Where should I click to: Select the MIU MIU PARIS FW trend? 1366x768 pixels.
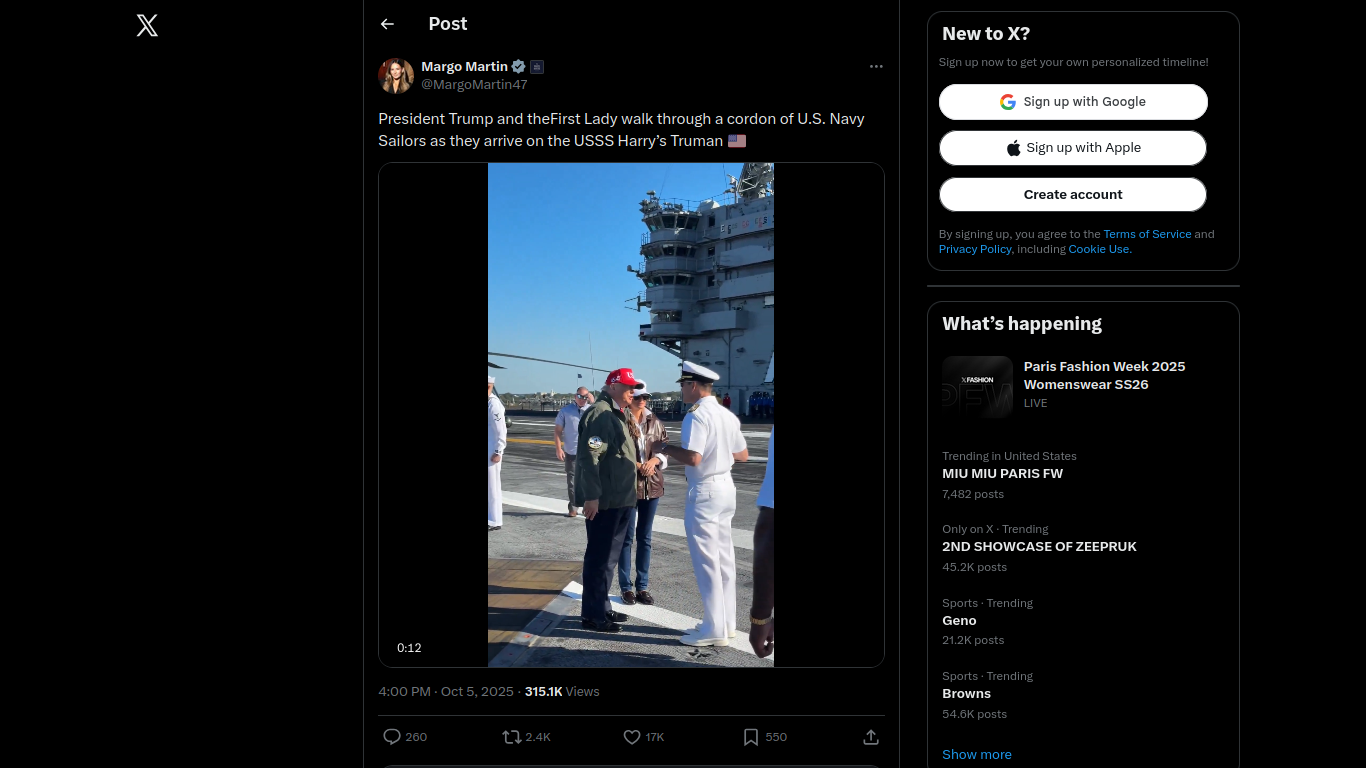click(1002, 474)
